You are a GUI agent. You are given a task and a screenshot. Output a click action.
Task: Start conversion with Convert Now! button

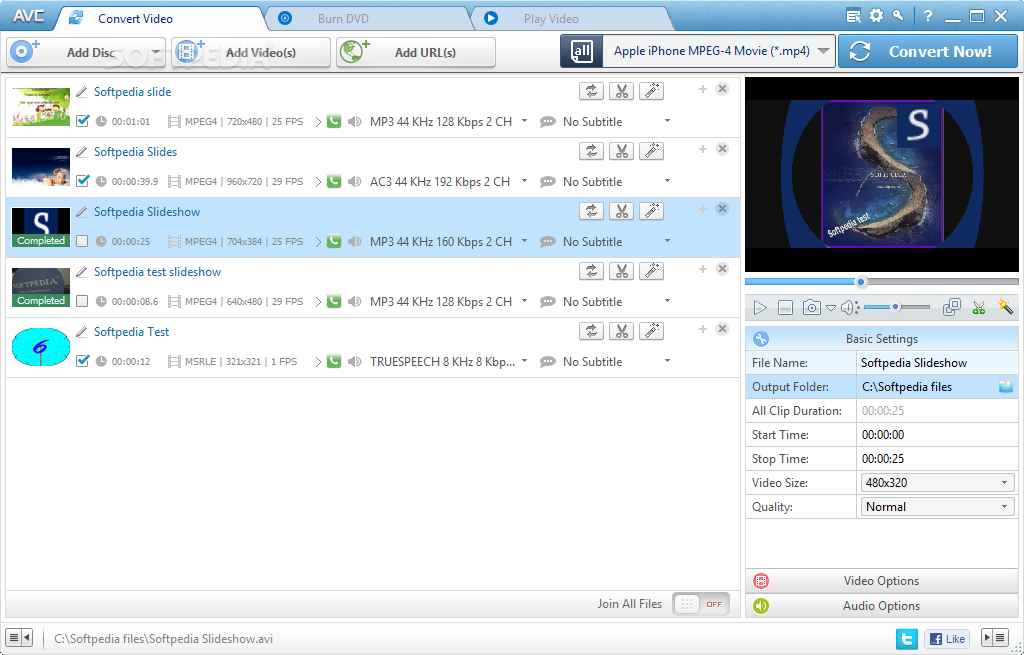927,51
